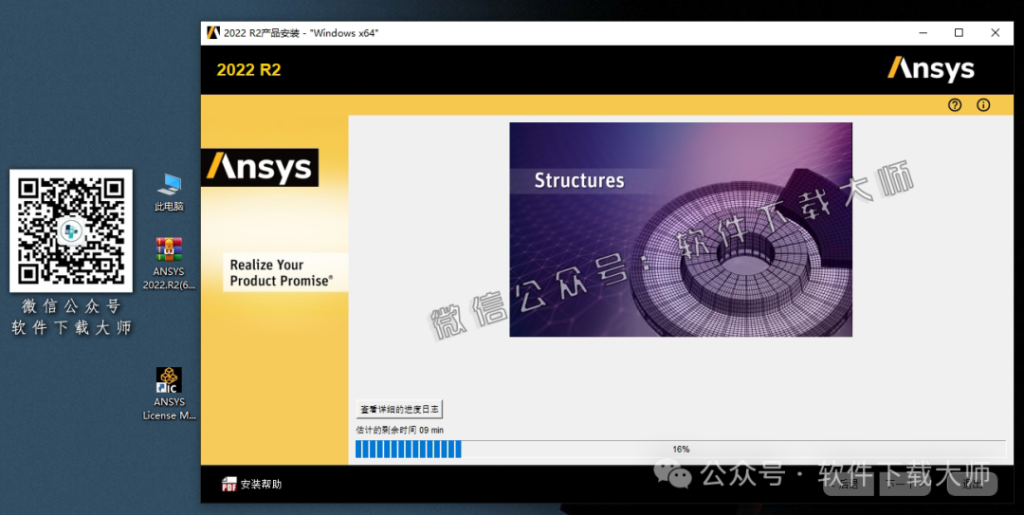Minimize the installer window
This screenshot has height=515, width=1024.
pyautogui.click(x=923, y=33)
